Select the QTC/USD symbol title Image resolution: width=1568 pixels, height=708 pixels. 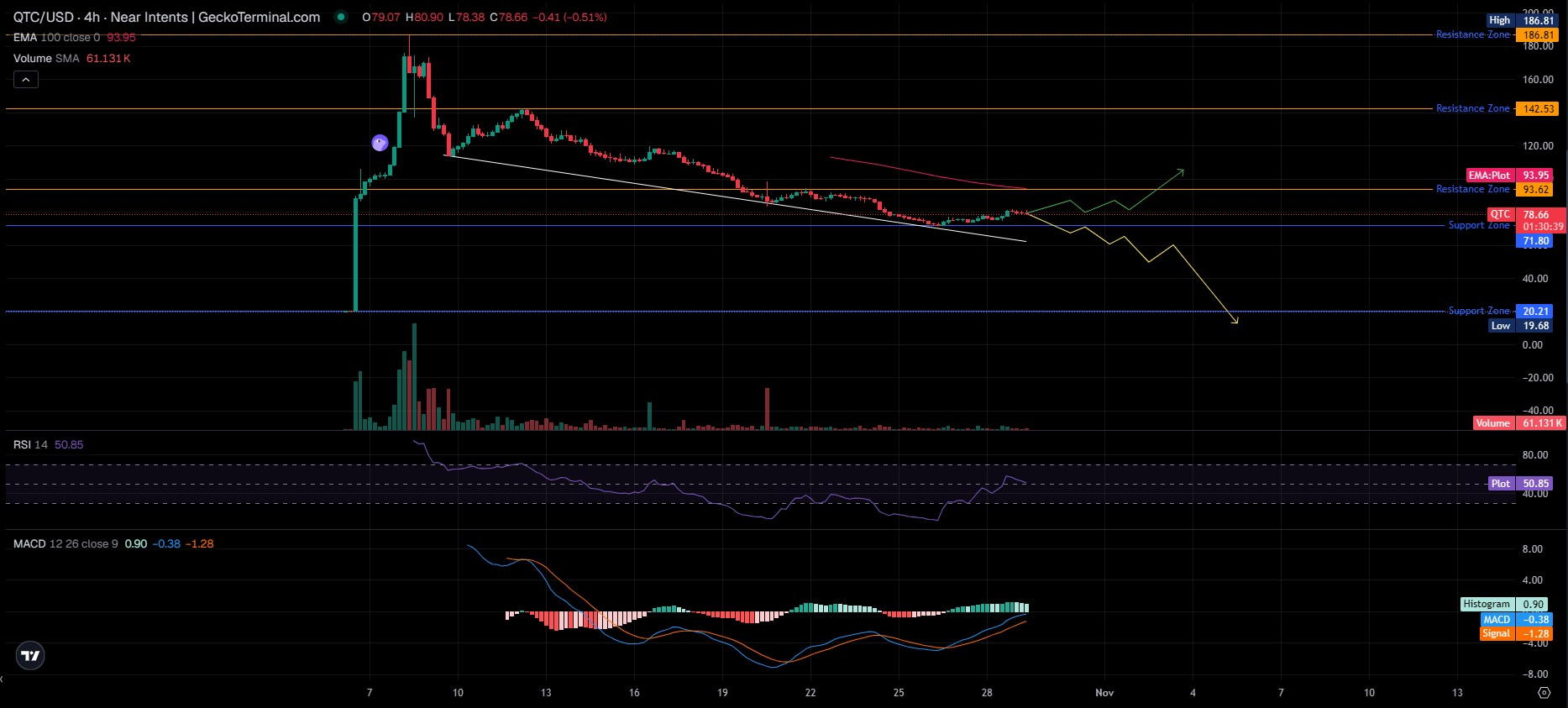166,17
